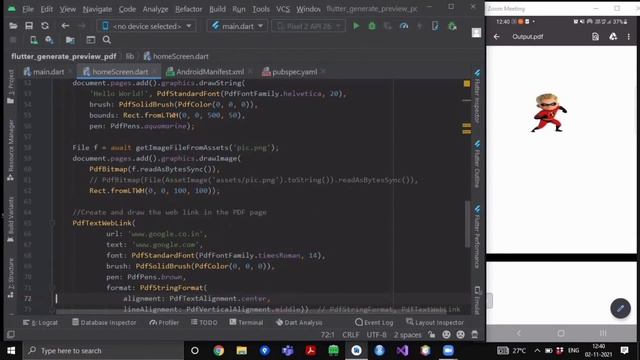Open the Pixel 2 API 26 device dropdown
640x360 pixels.
coord(309,26)
